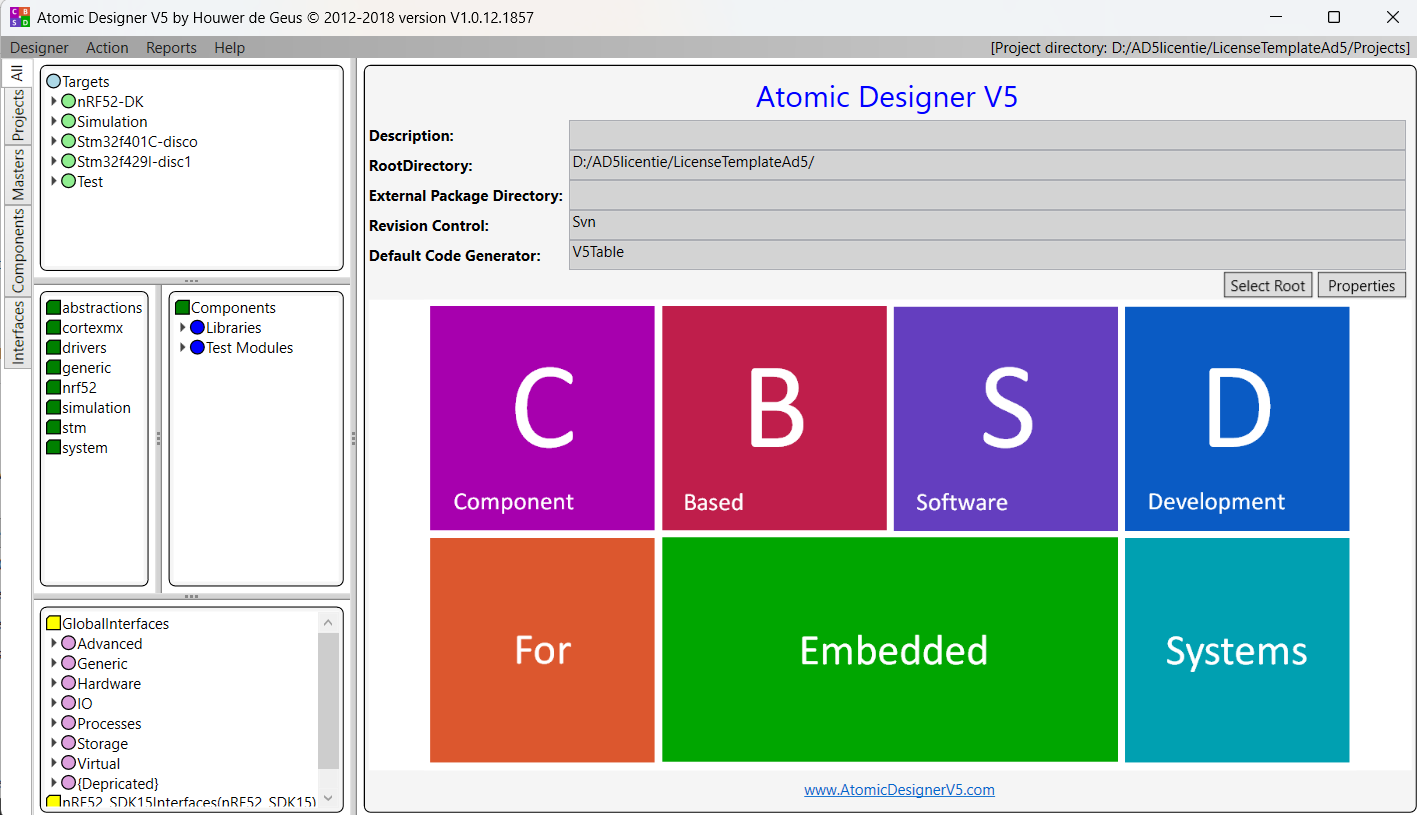
Task: Expand the Test Modules tree node
Action: click(x=183, y=348)
